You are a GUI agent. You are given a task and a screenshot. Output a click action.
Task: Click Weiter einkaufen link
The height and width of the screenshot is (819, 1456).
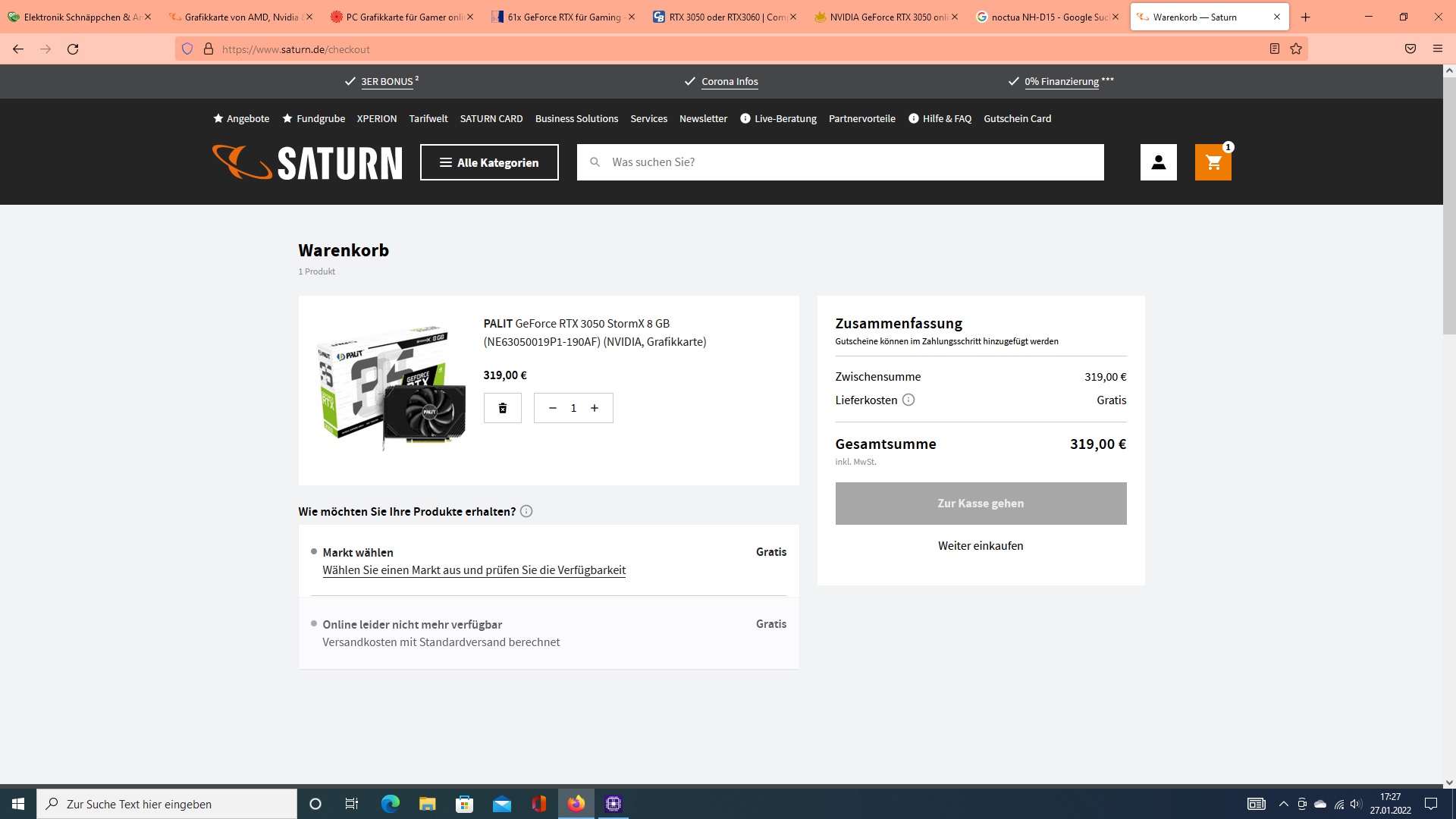981,546
